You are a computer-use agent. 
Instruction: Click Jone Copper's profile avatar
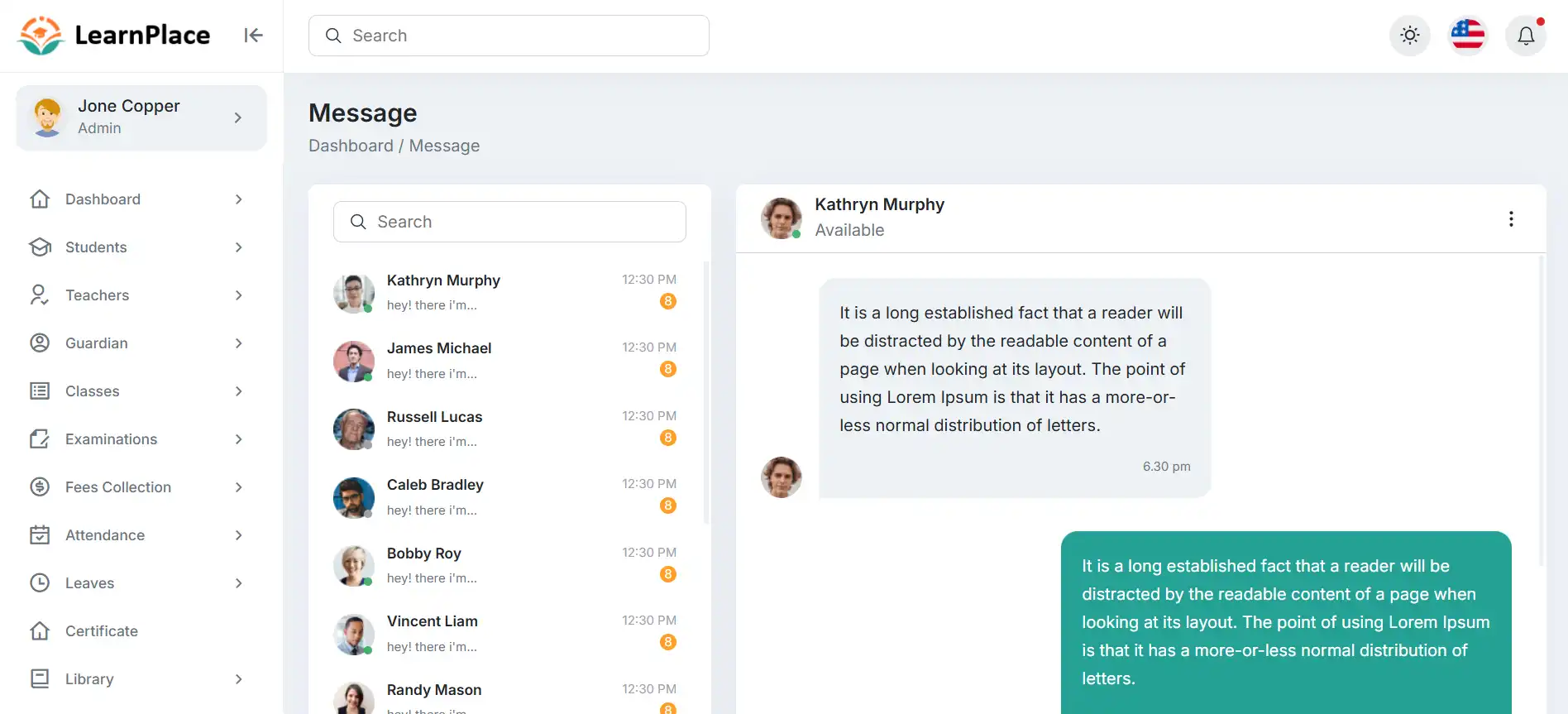(x=47, y=117)
